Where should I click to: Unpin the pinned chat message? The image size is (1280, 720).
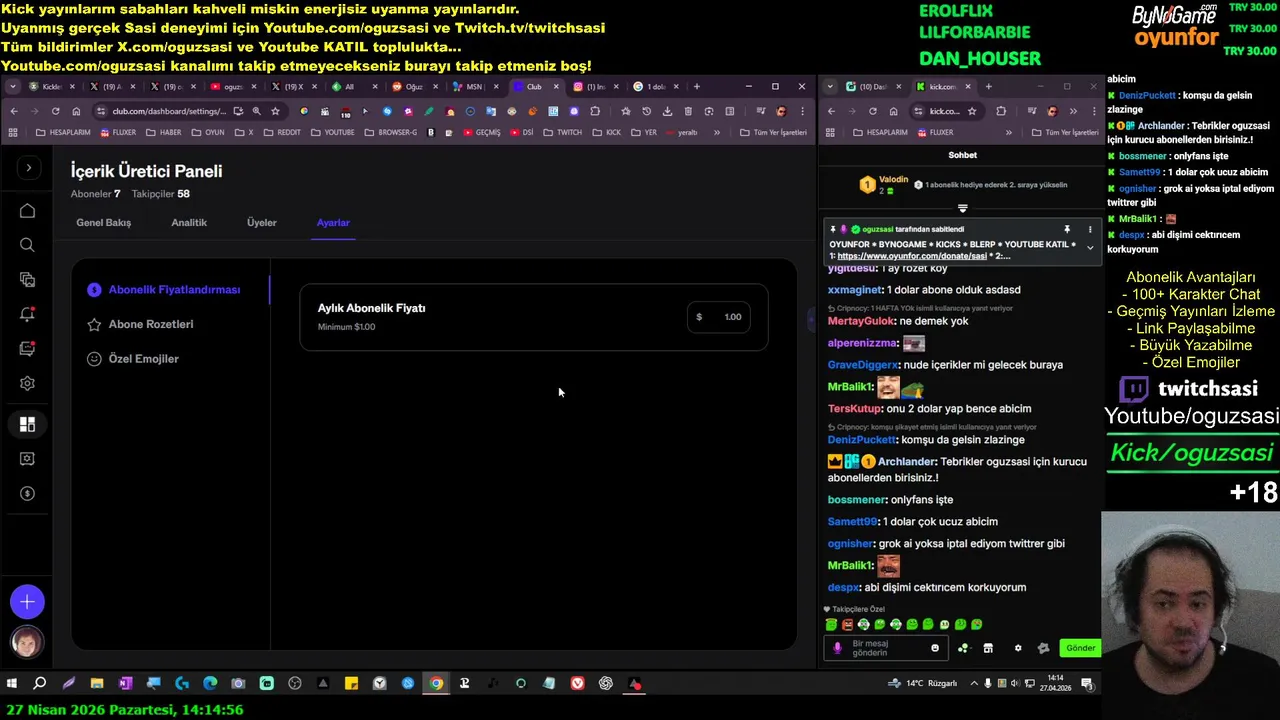pyautogui.click(x=1067, y=229)
